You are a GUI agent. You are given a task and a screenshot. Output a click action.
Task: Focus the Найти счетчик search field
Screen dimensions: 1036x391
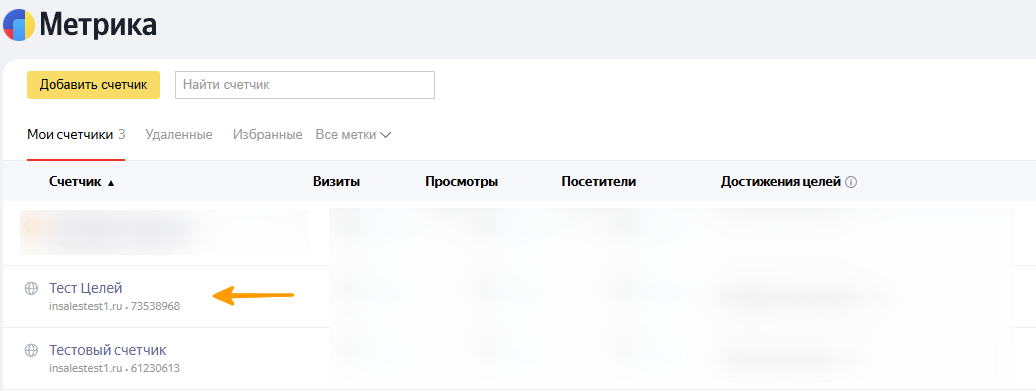coord(305,85)
